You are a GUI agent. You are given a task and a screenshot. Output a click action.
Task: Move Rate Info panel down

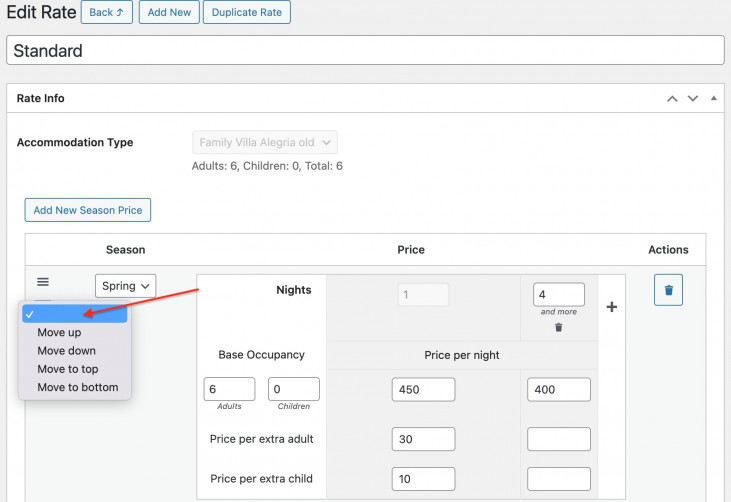(692, 99)
